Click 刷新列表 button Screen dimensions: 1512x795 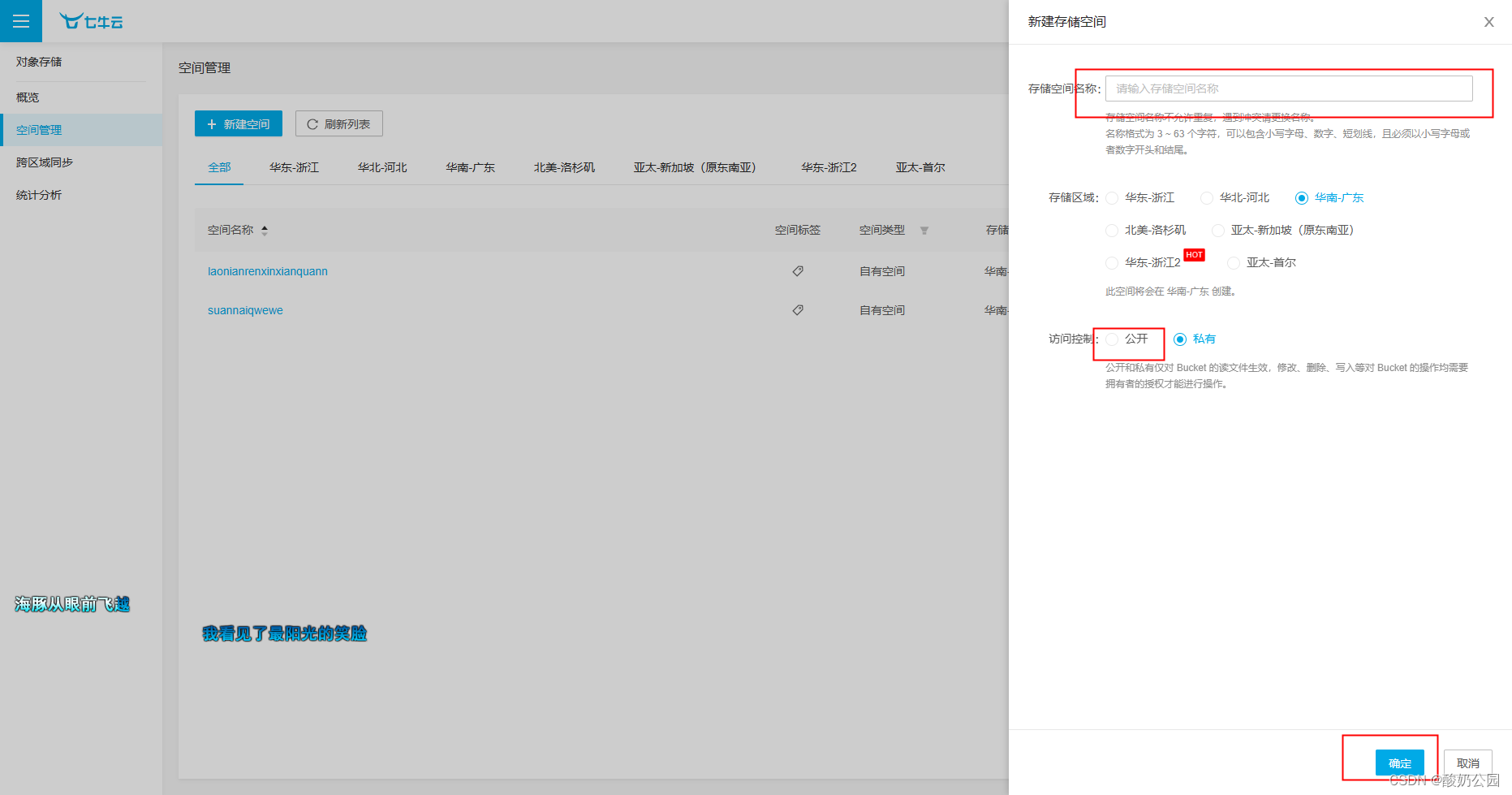click(x=339, y=123)
